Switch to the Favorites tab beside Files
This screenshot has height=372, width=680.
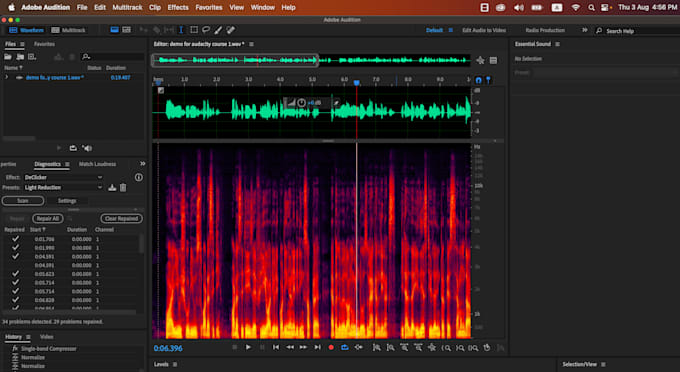coord(44,44)
